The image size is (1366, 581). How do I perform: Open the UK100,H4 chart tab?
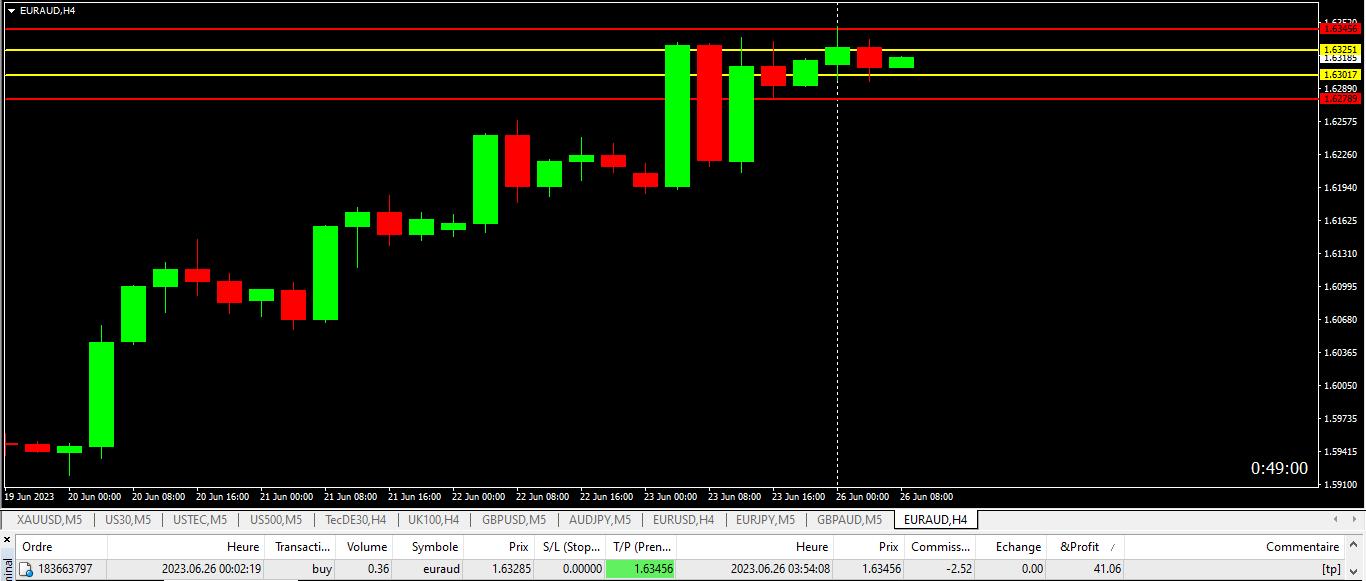point(433,520)
